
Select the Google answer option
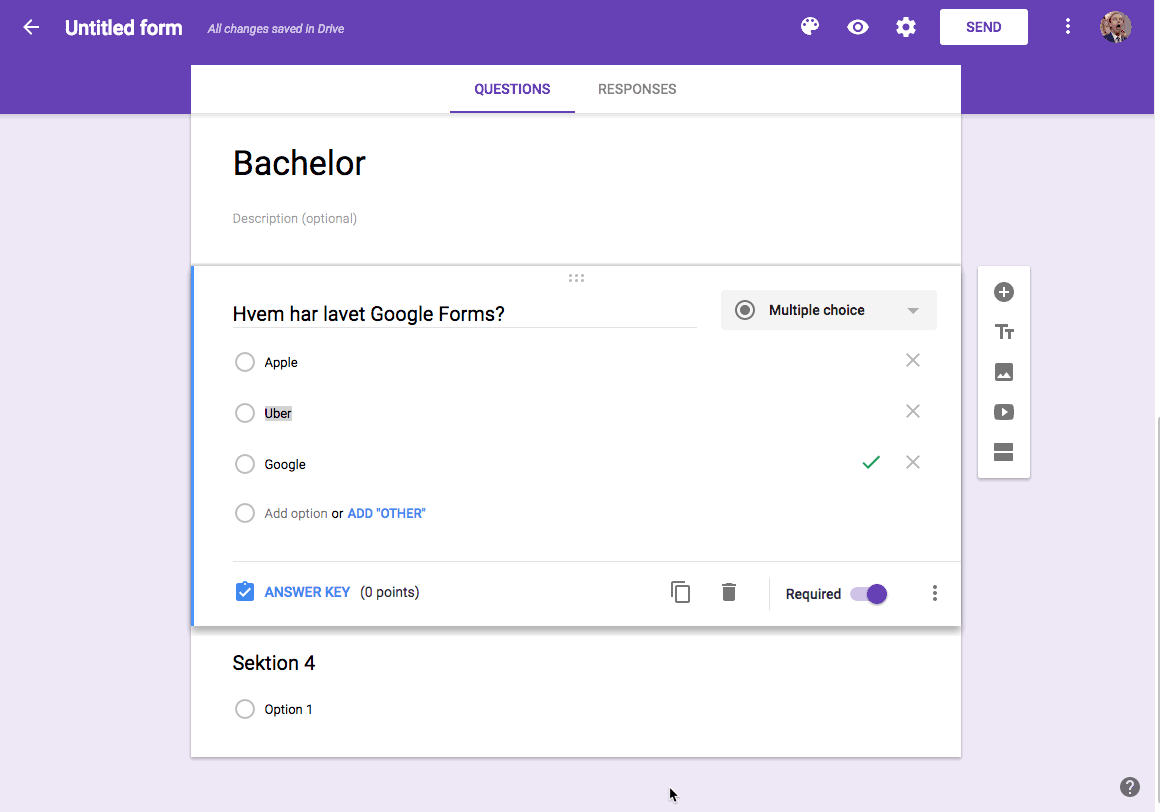[245, 464]
